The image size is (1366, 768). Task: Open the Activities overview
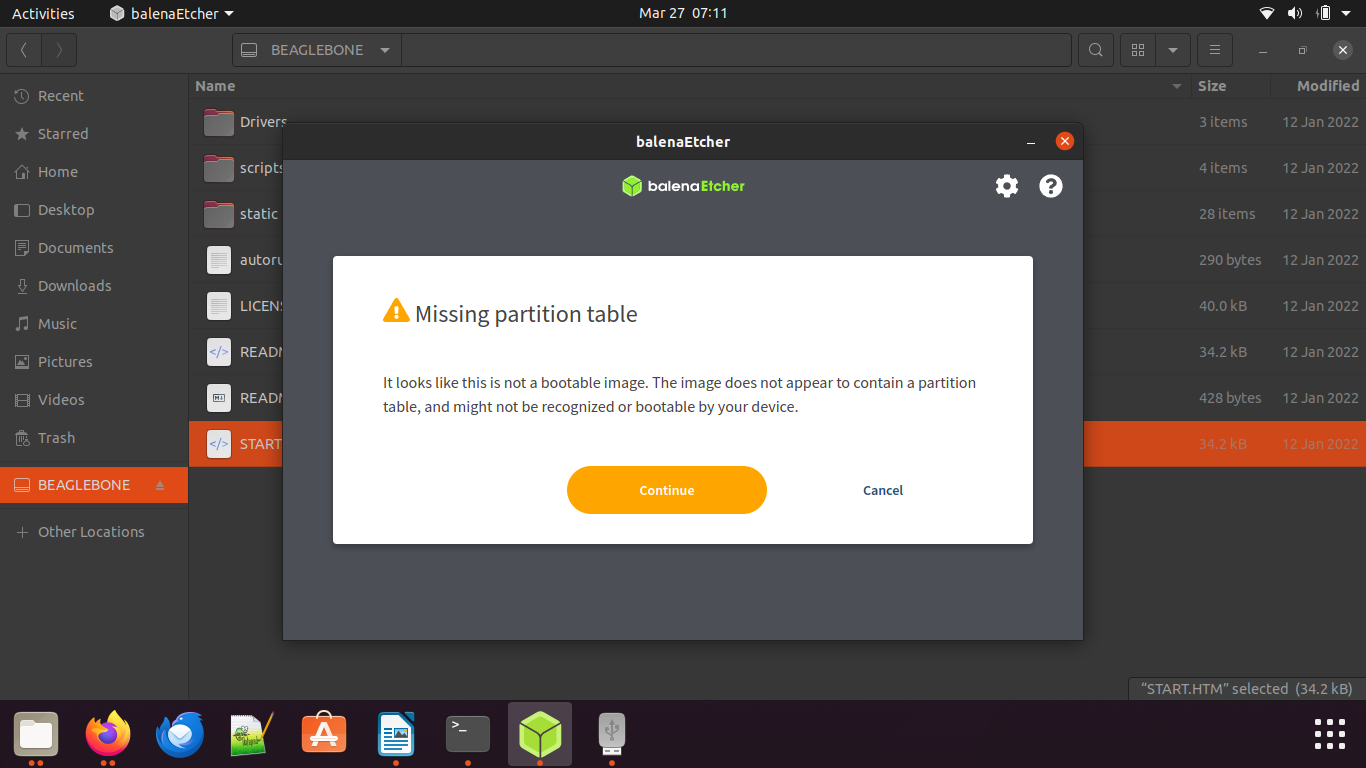tap(43, 14)
